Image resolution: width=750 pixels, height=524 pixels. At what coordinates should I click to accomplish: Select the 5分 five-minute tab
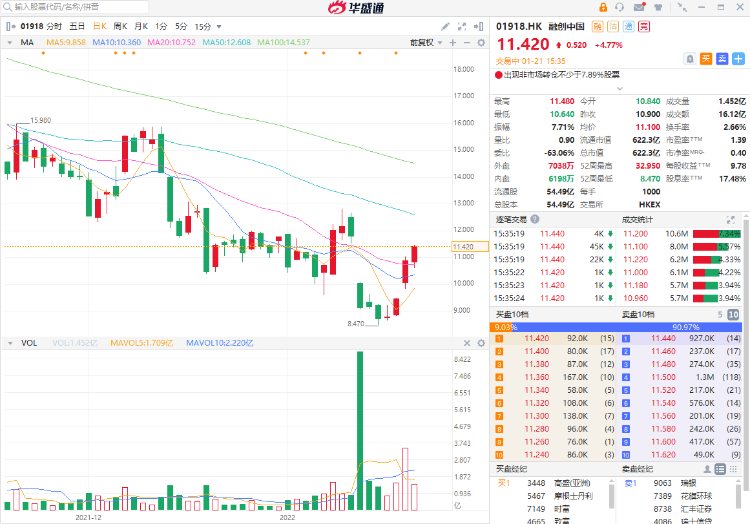point(181,26)
